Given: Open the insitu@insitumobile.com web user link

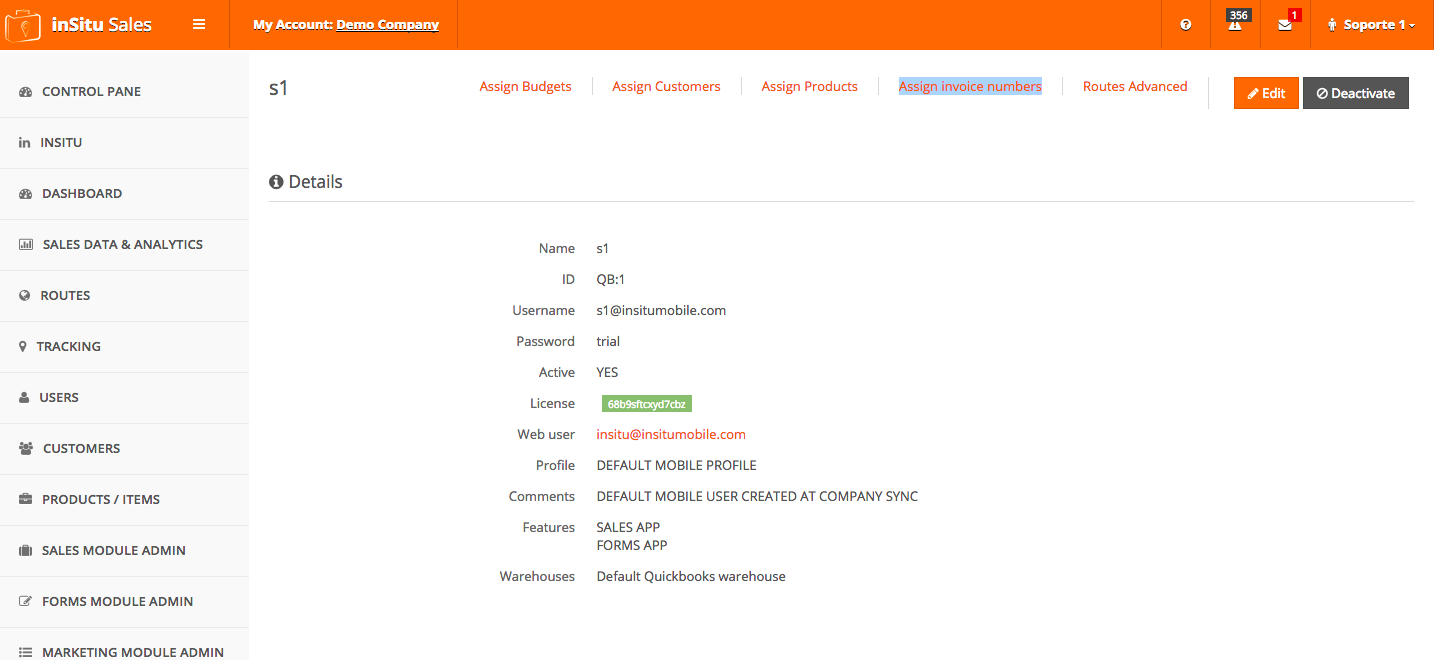Looking at the screenshot, I should click(x=671, y=435).
